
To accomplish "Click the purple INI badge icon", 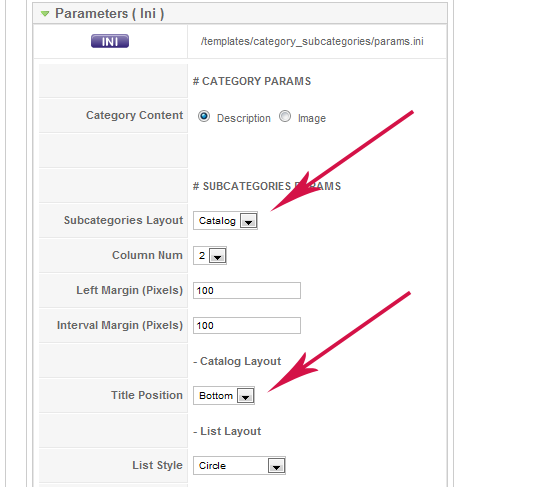I will pos(110,41).
